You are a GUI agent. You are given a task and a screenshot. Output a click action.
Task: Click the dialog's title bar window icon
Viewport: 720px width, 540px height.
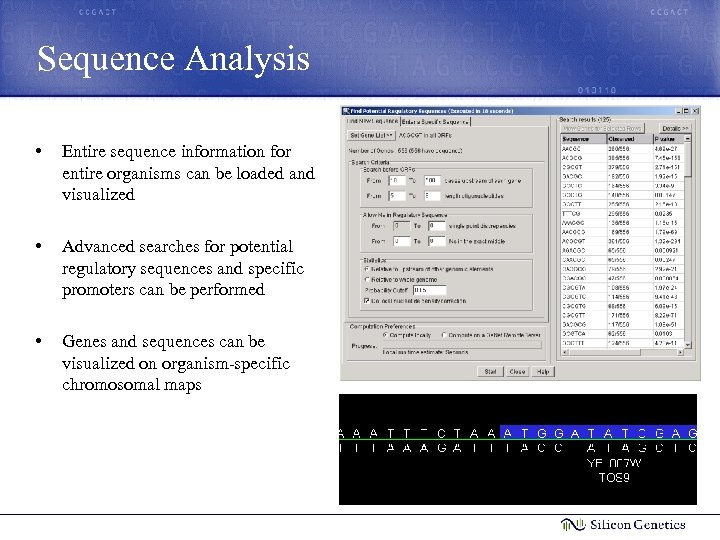coord(346,111)
